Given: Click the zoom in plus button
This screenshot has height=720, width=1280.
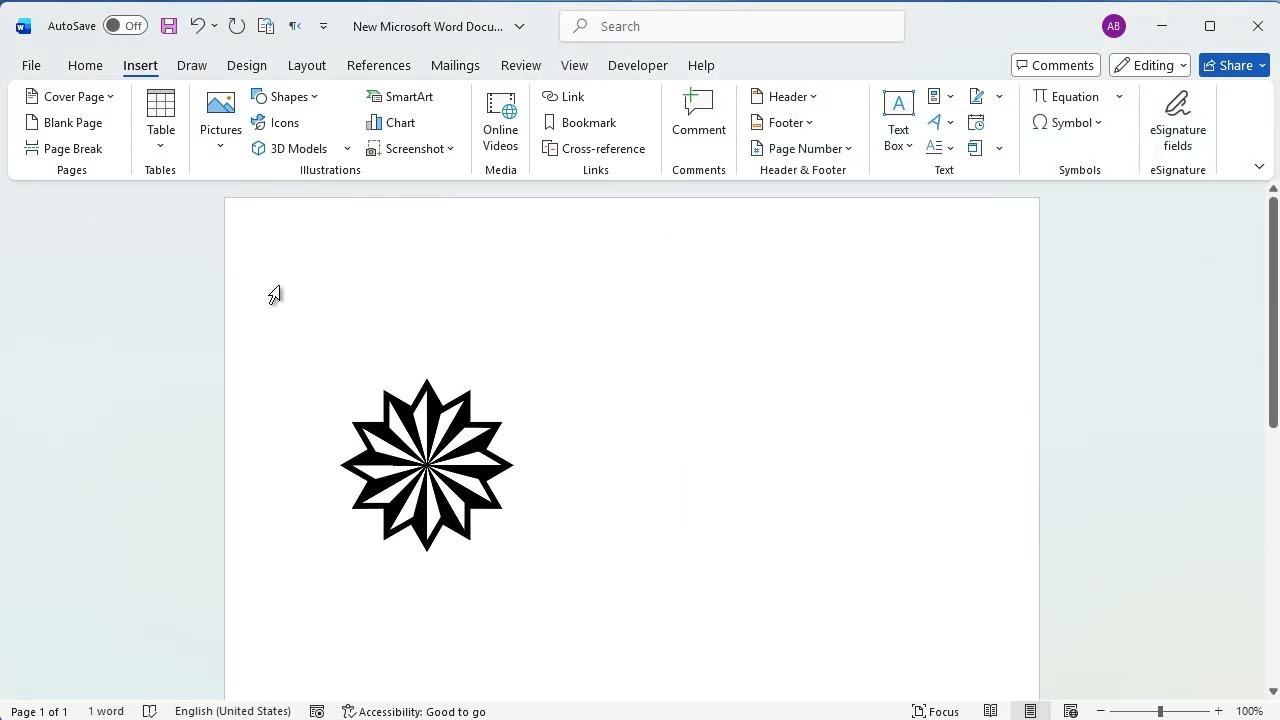Looking at the screenshot, I should click(1218, 711).
